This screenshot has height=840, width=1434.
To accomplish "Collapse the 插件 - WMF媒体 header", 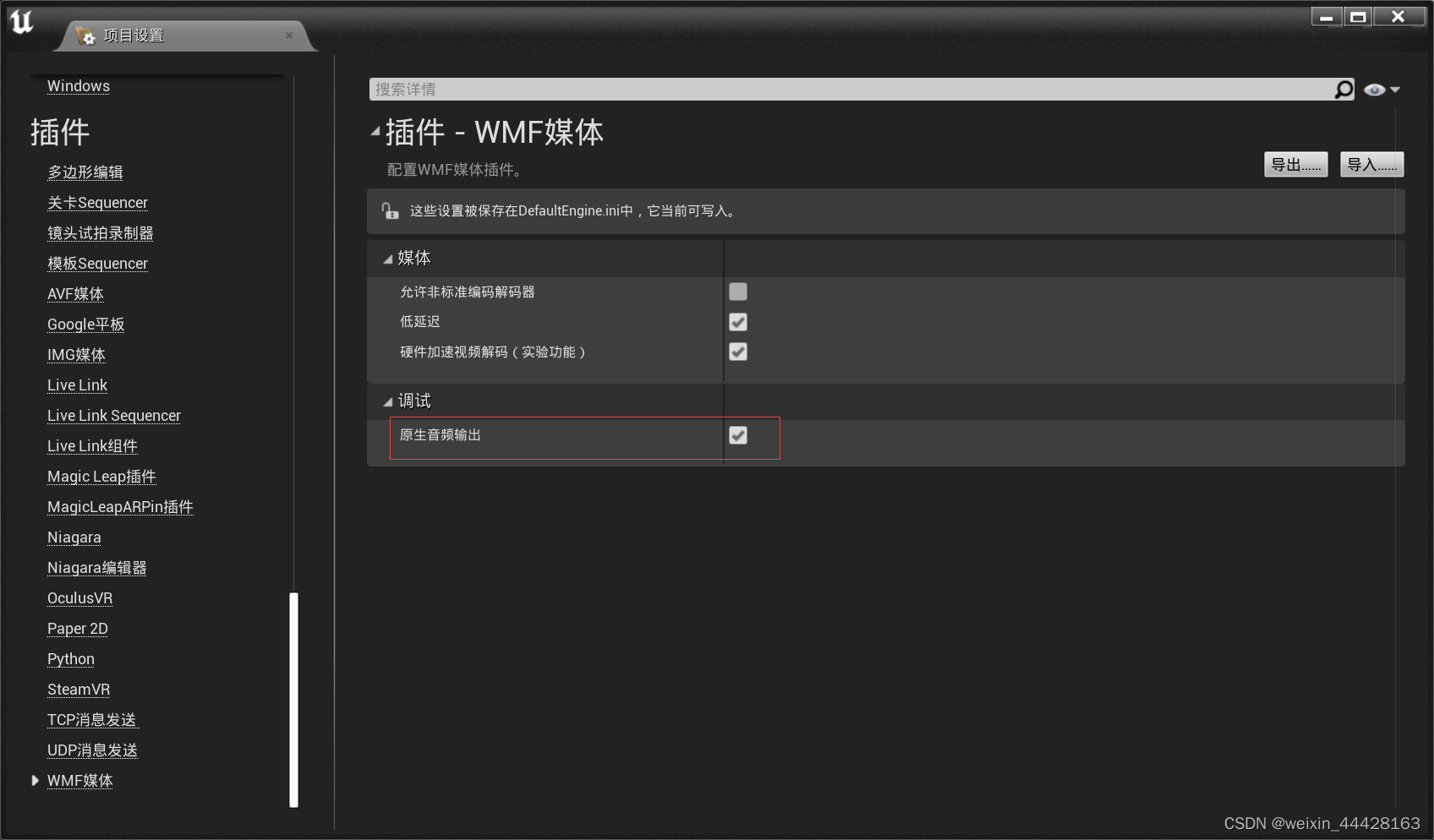I will click(x=375, y=131).
